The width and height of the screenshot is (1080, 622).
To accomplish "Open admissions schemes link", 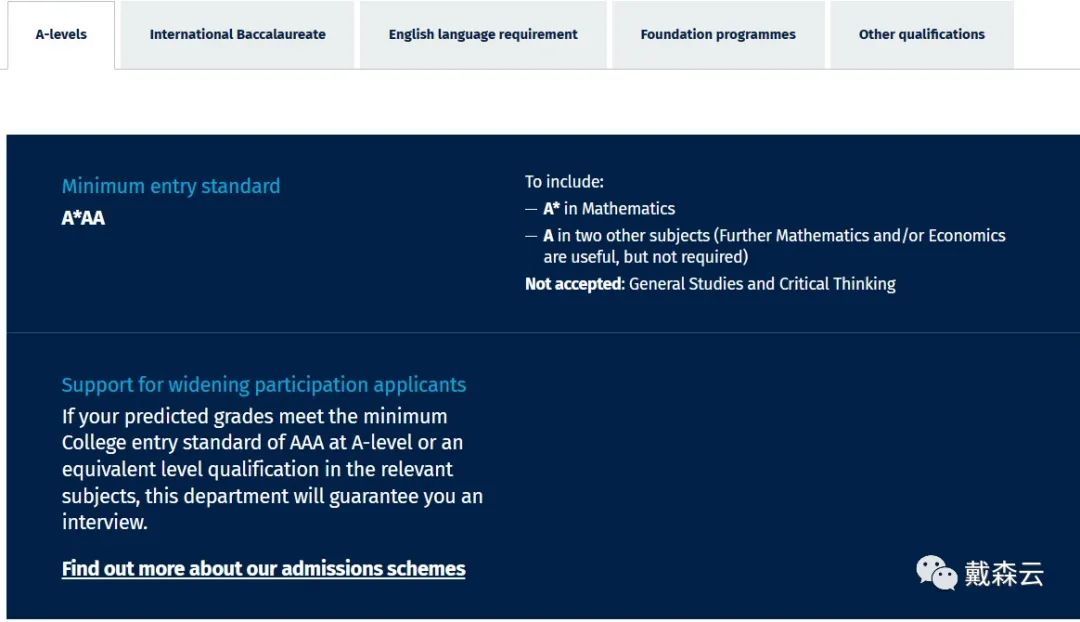I will tap(263, 568).
